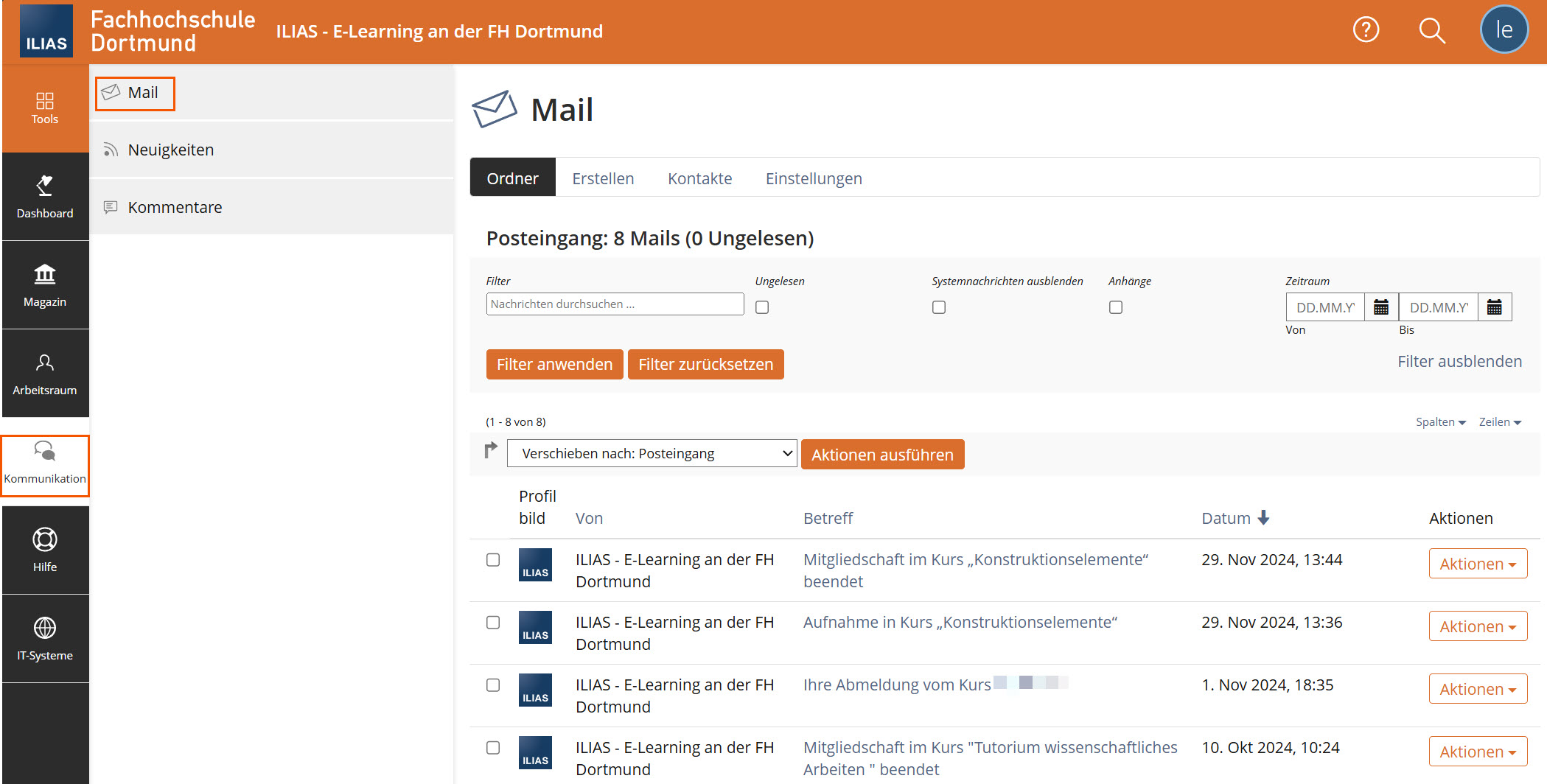
Task: Click Filter ausblenden link
Action: (1459, 360)
